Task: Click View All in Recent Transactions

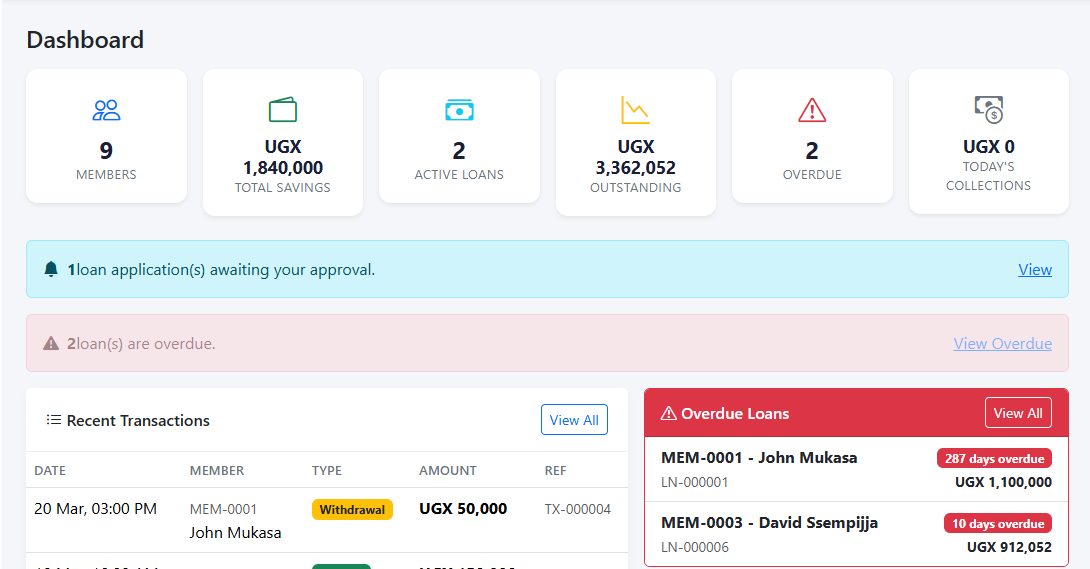Action: tap(574, 420)
